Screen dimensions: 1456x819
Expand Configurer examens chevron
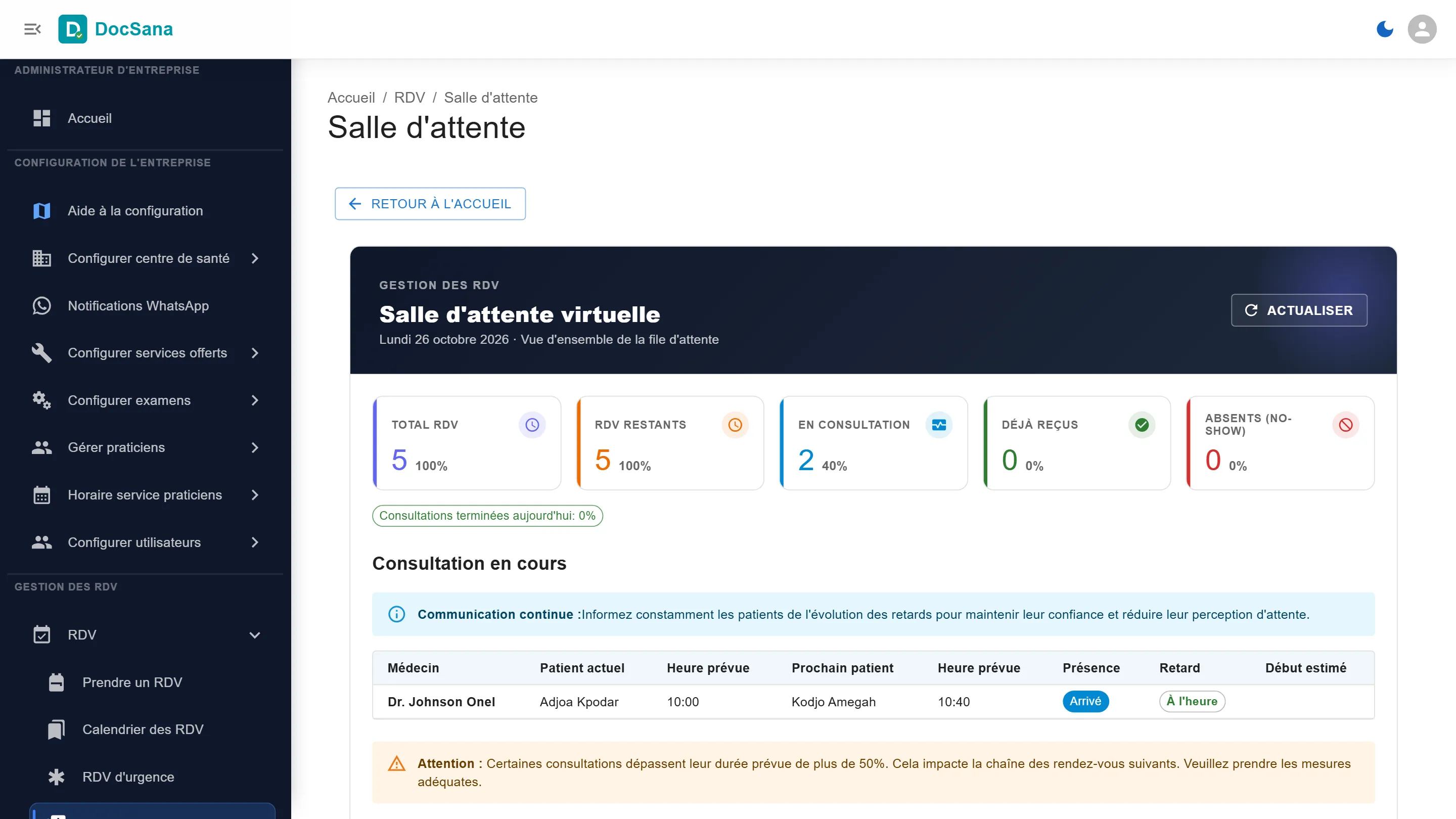(255, 400)
